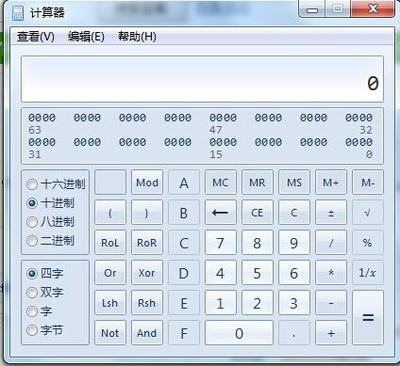
Task: Click the number 9 key
Action: (x=294, y=243)
